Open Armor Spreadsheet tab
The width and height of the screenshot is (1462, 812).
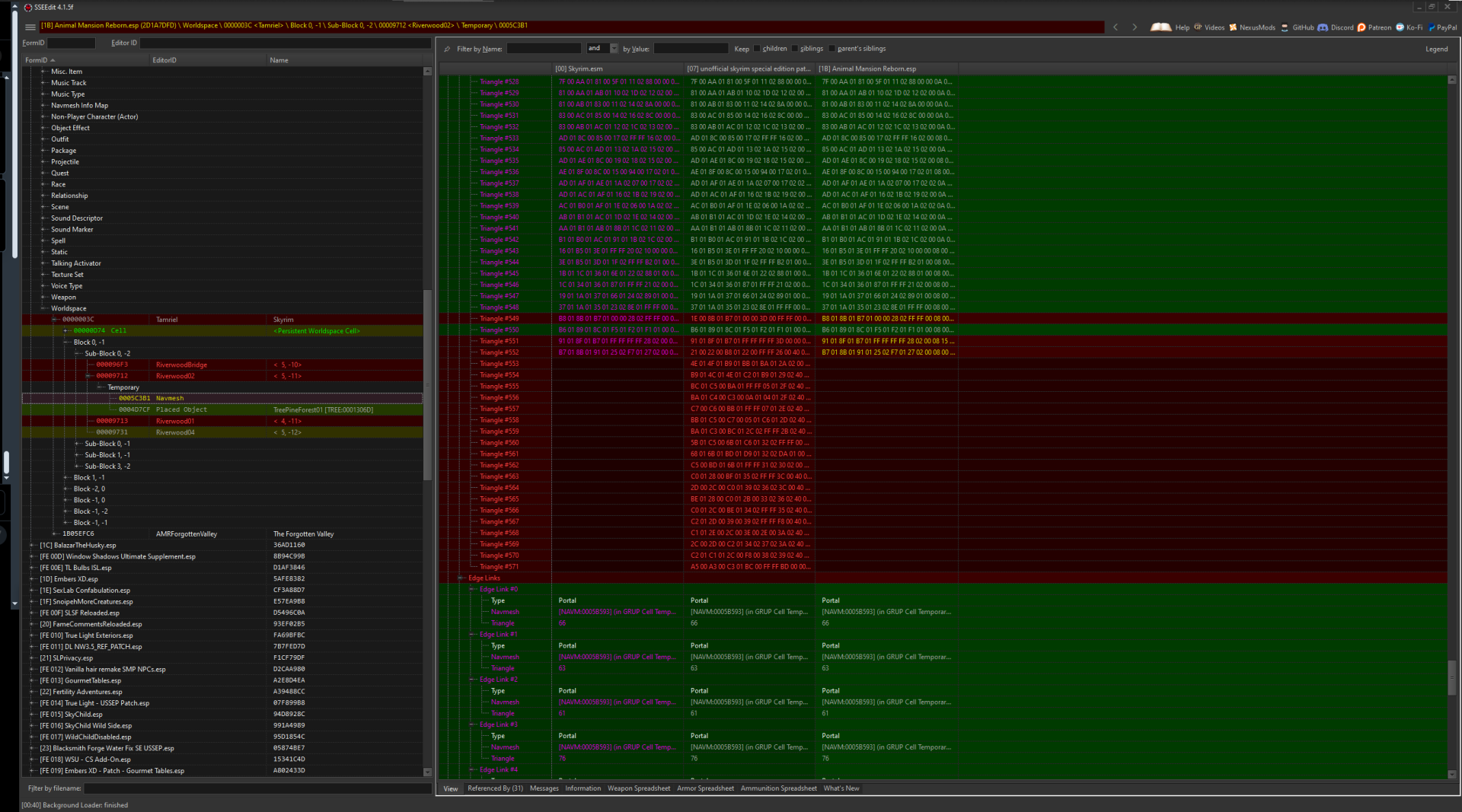pyautogui.click(x=705, y=788)
